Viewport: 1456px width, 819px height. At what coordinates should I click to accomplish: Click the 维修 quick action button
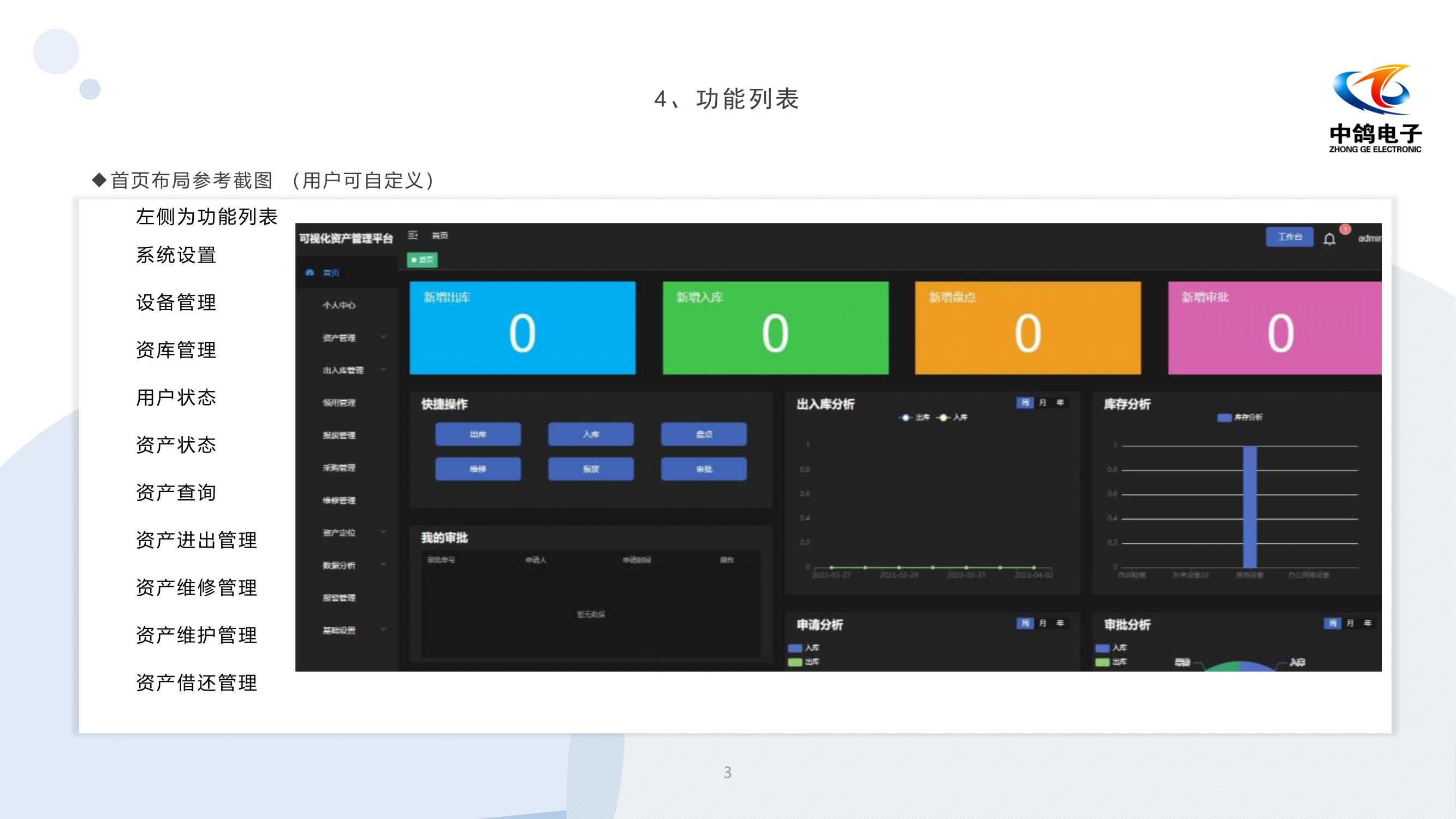(478, 469)
